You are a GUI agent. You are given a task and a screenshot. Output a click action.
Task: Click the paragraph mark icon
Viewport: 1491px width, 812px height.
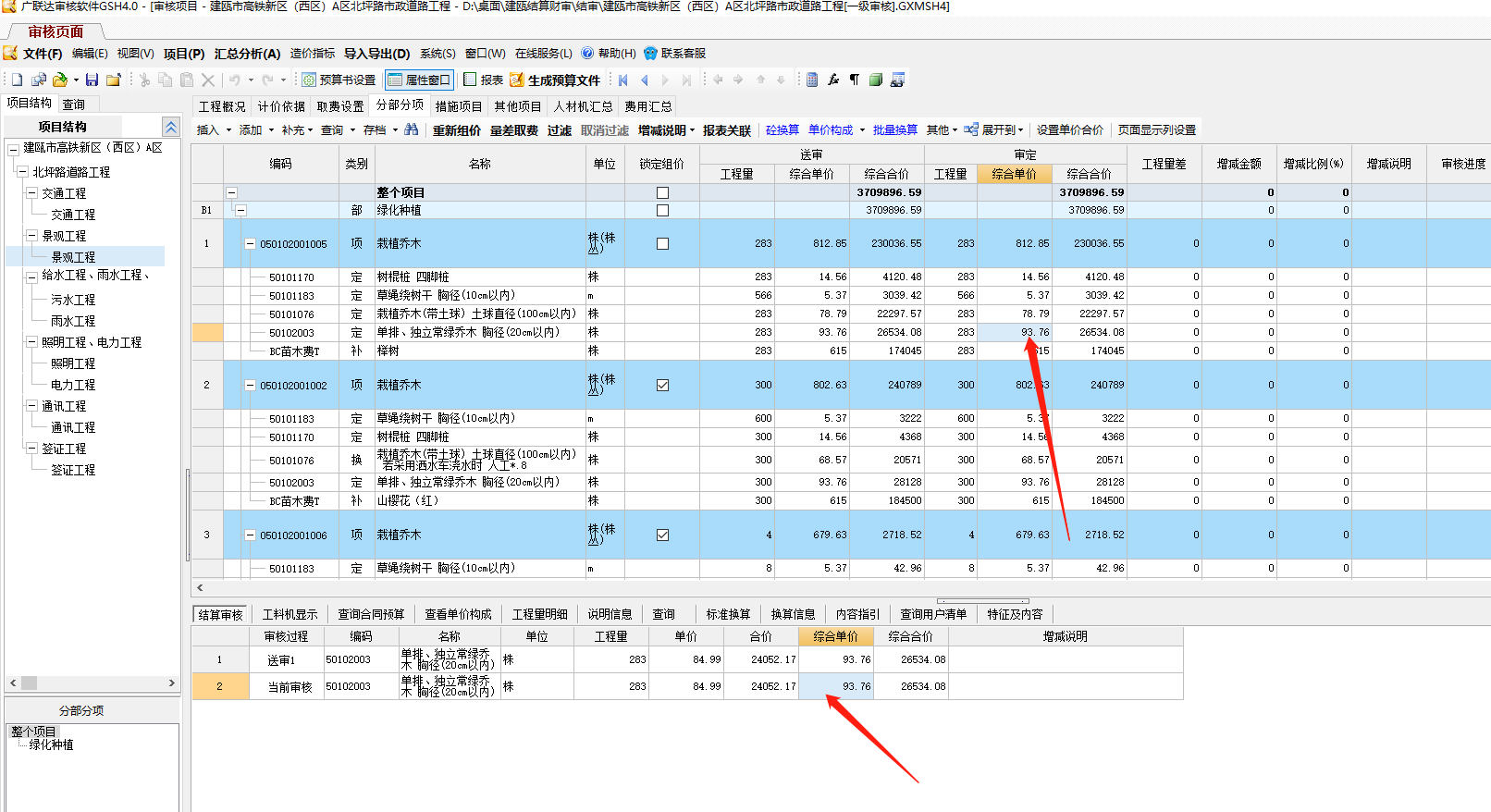[x=855, y=80]
